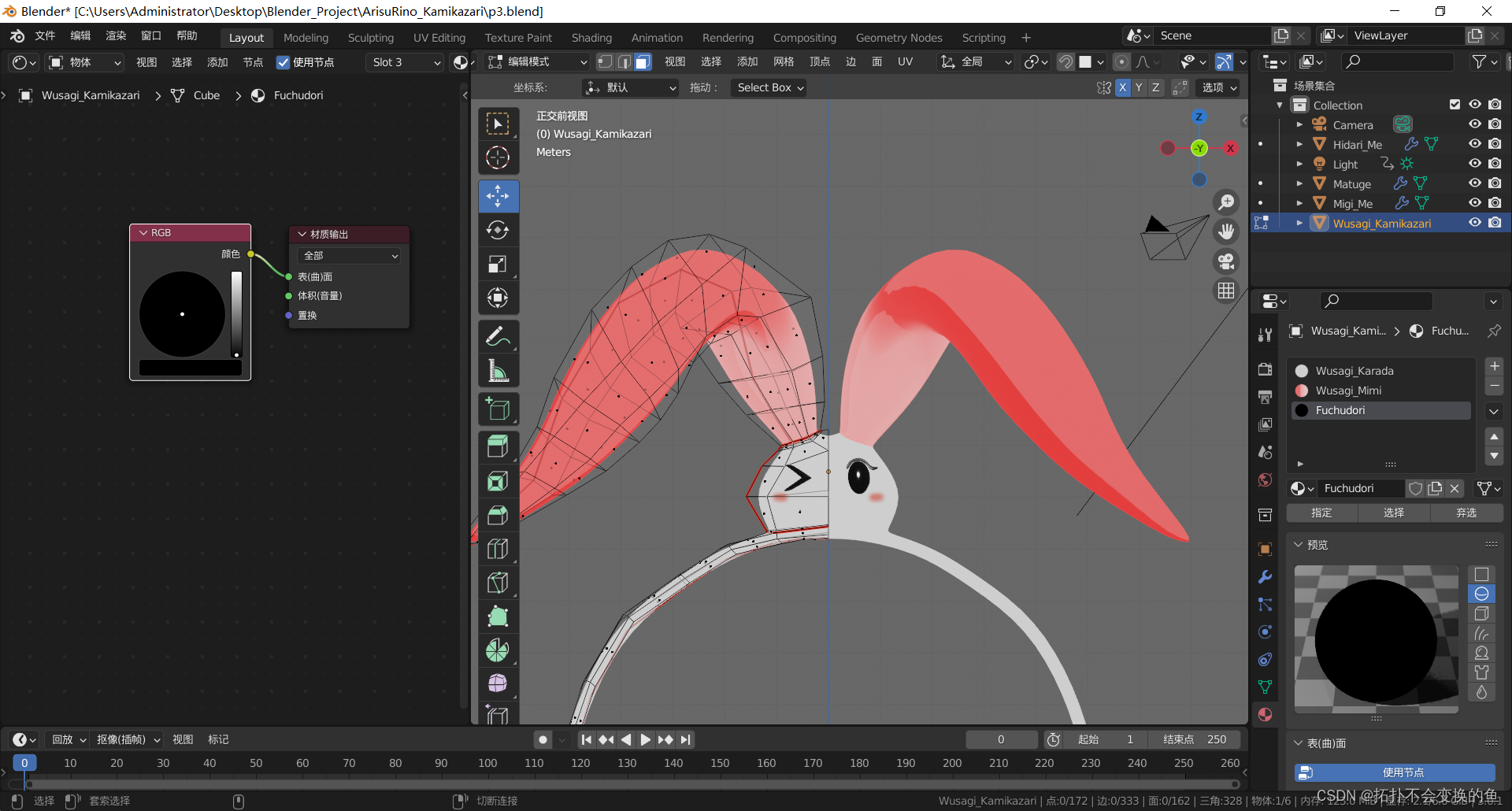1512x811 pixels.
Task: Switch to face select mode
Action: click(x=643, y=62)
